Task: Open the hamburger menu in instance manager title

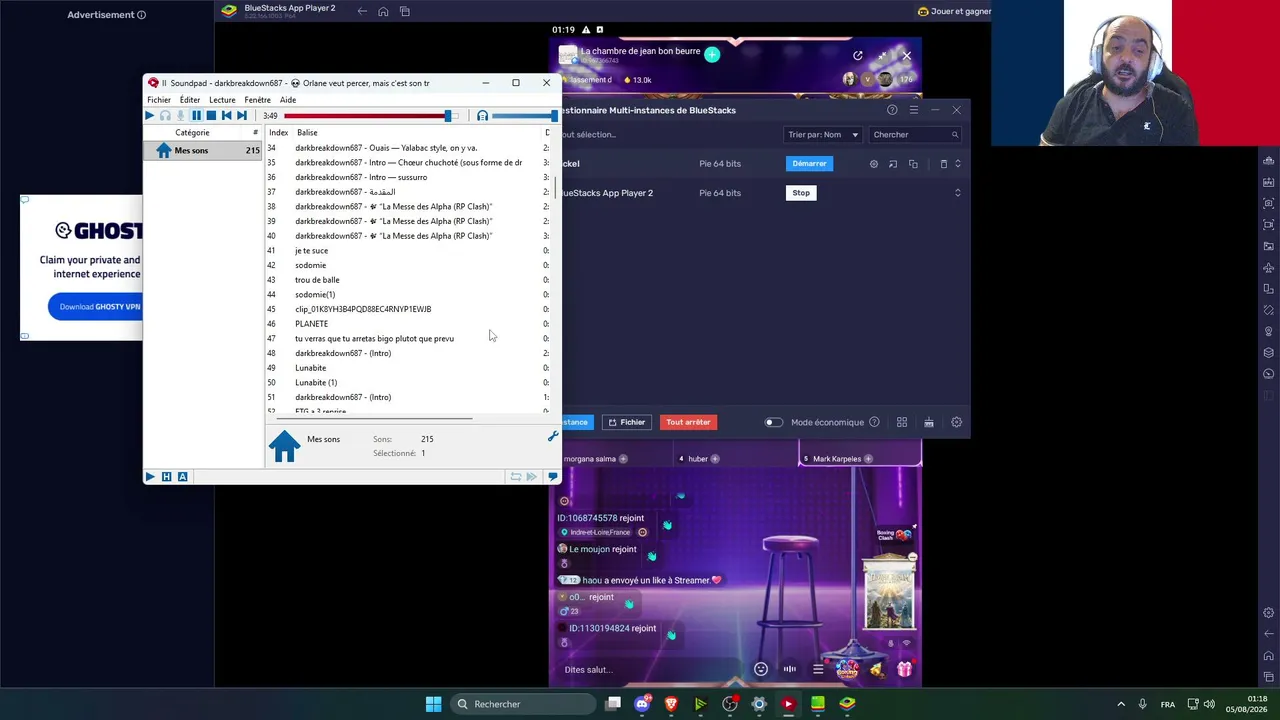Action: pyautogui.click(x=914, y=110)
